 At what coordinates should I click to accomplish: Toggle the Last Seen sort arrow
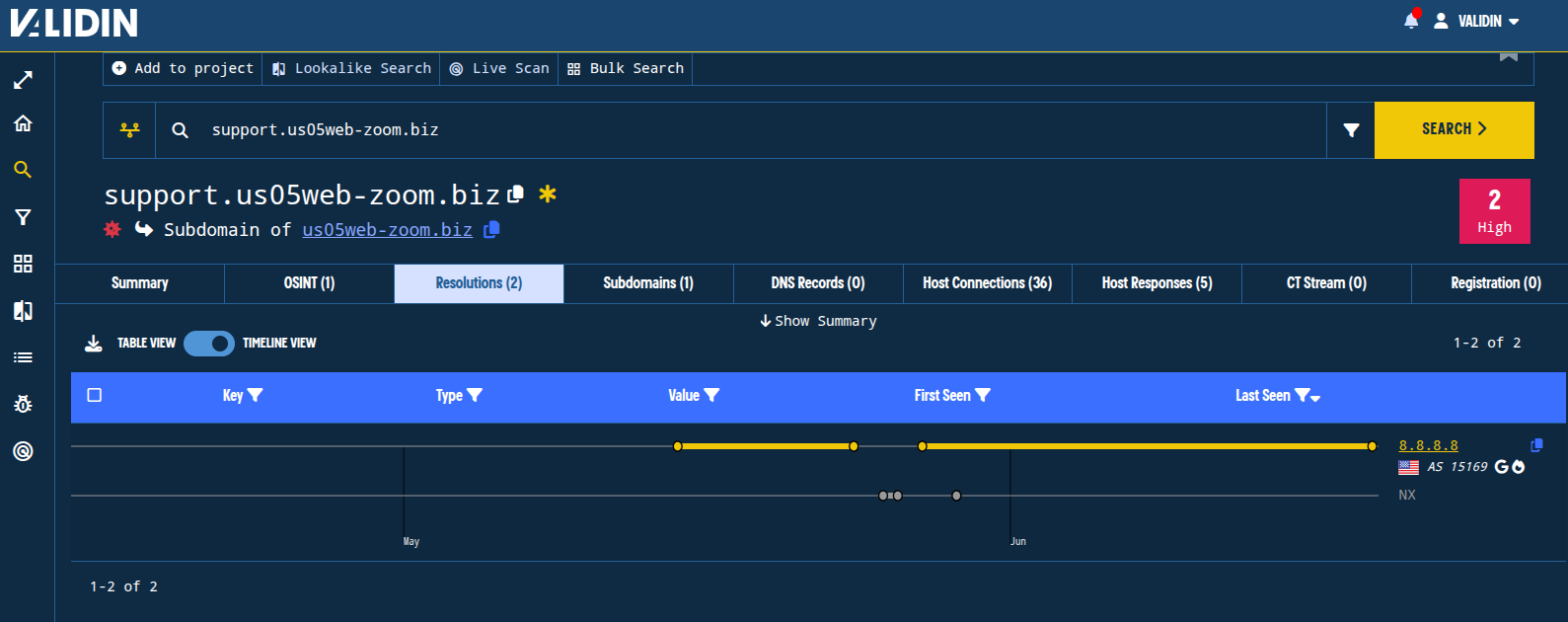[1315, 398]
